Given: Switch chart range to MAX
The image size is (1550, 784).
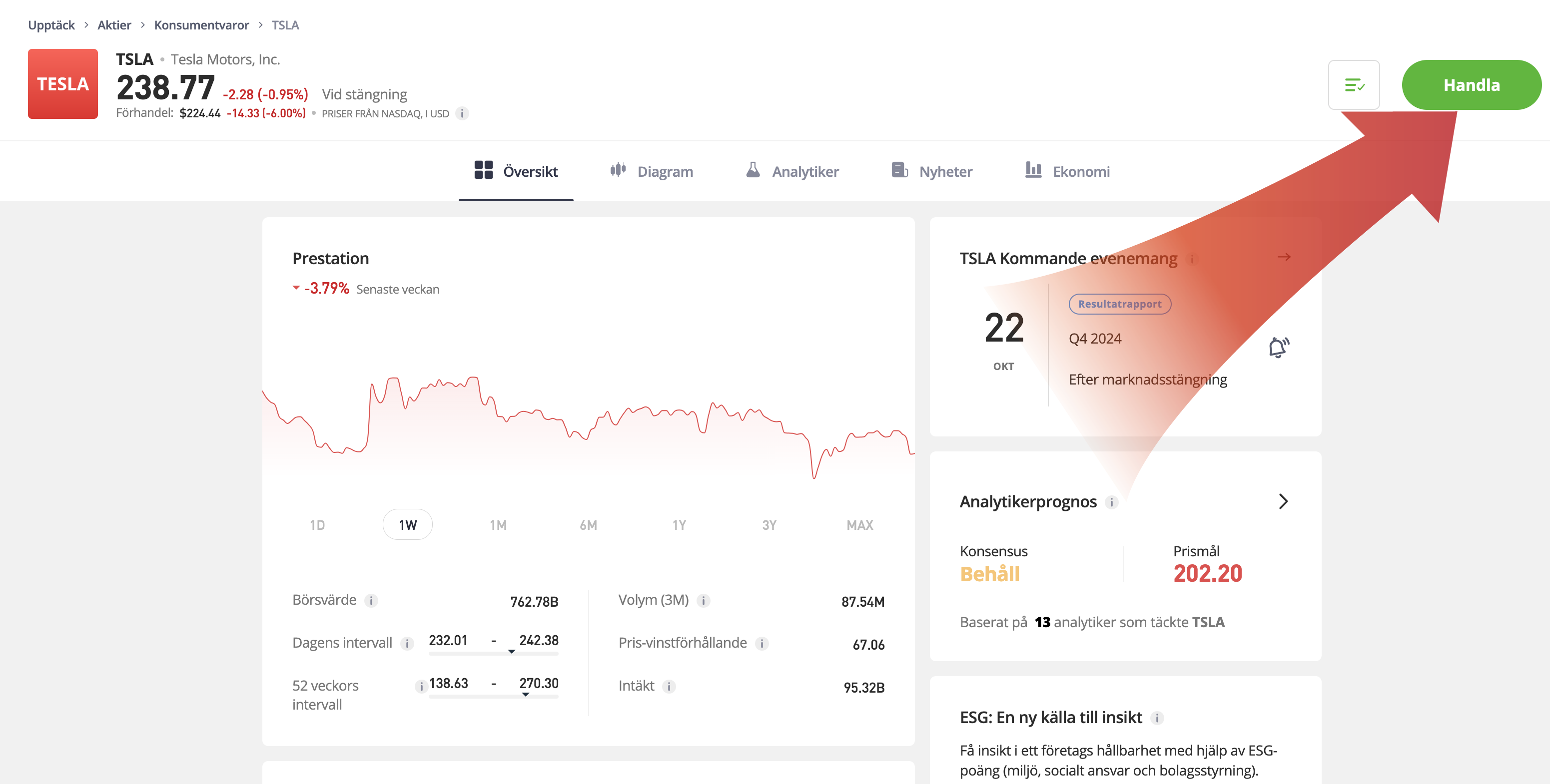Looking at the screenshot, I should coord(859,525).
